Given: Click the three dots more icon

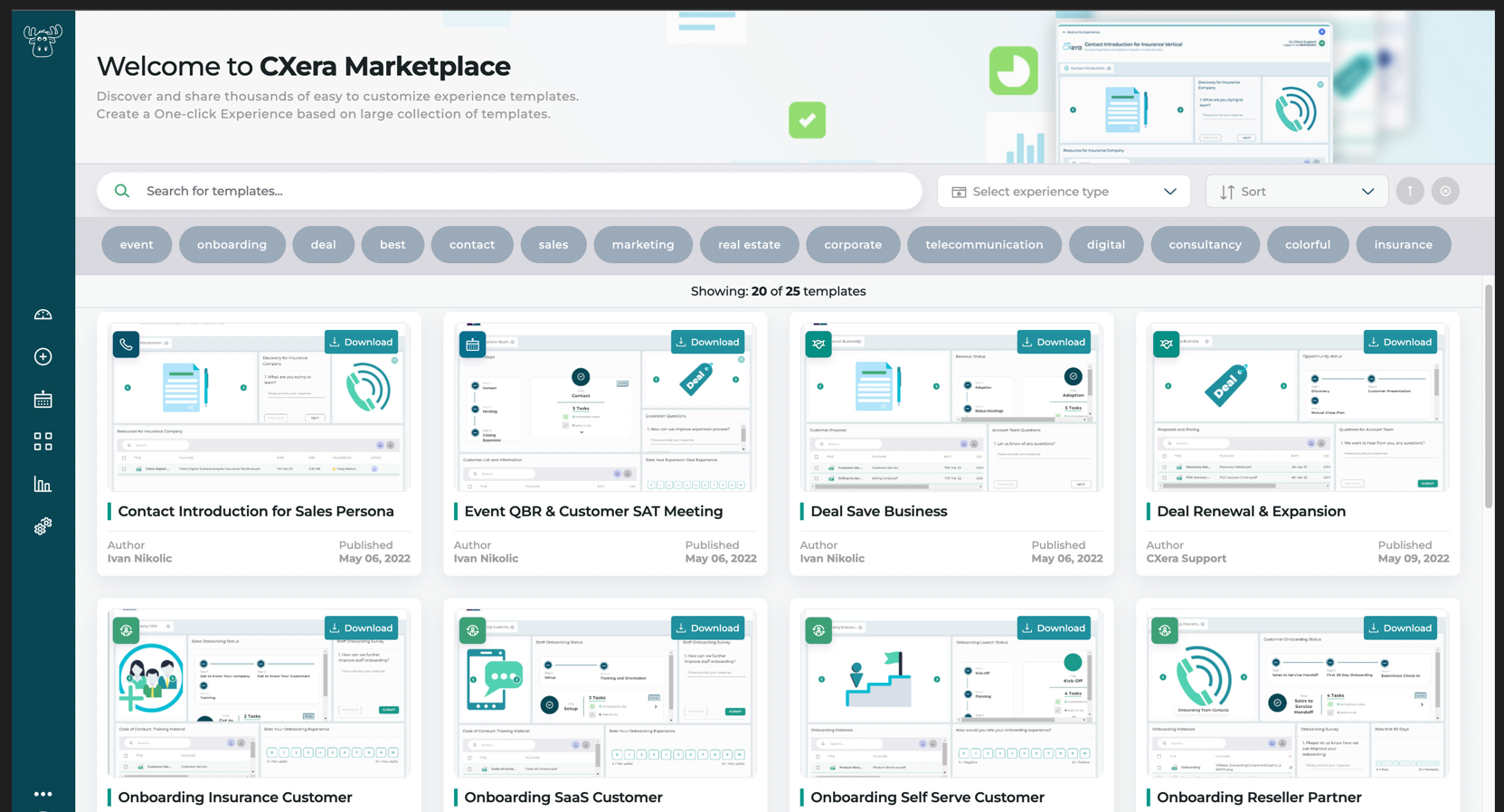Looking at the screenshot, I should (43, 794).
